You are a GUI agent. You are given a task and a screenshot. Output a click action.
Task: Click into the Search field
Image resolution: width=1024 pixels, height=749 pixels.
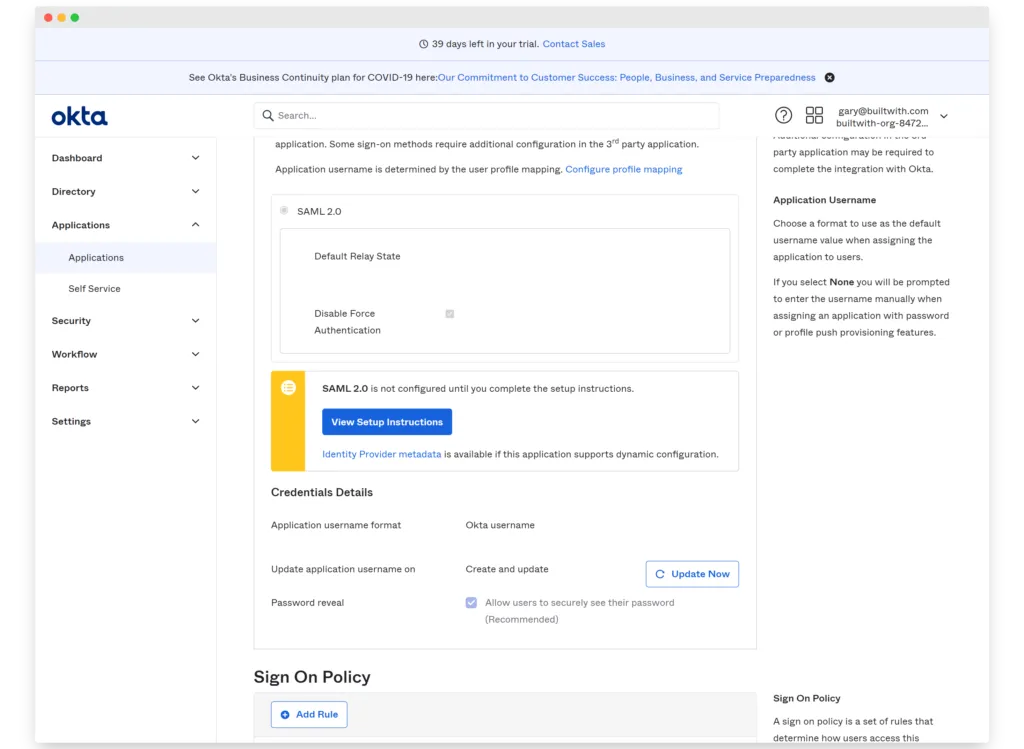point(487,116)
